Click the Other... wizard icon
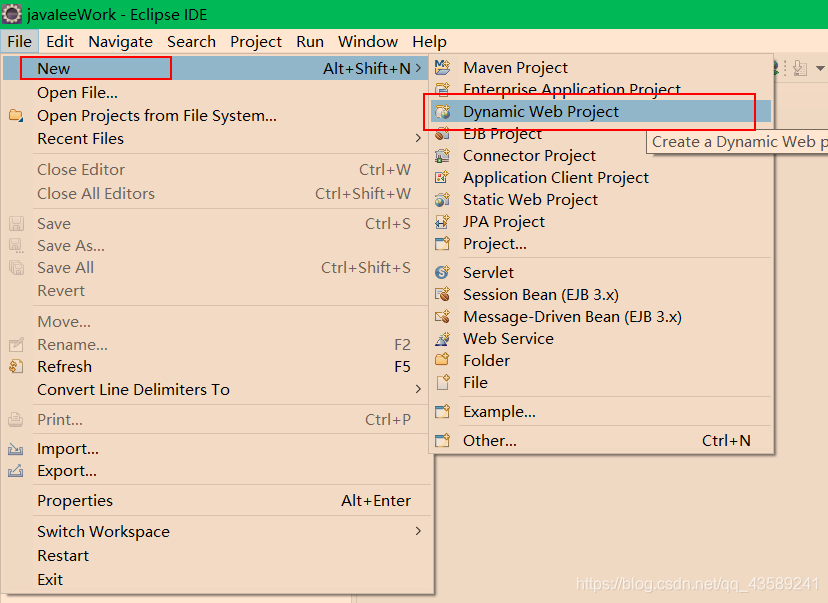 443,440
